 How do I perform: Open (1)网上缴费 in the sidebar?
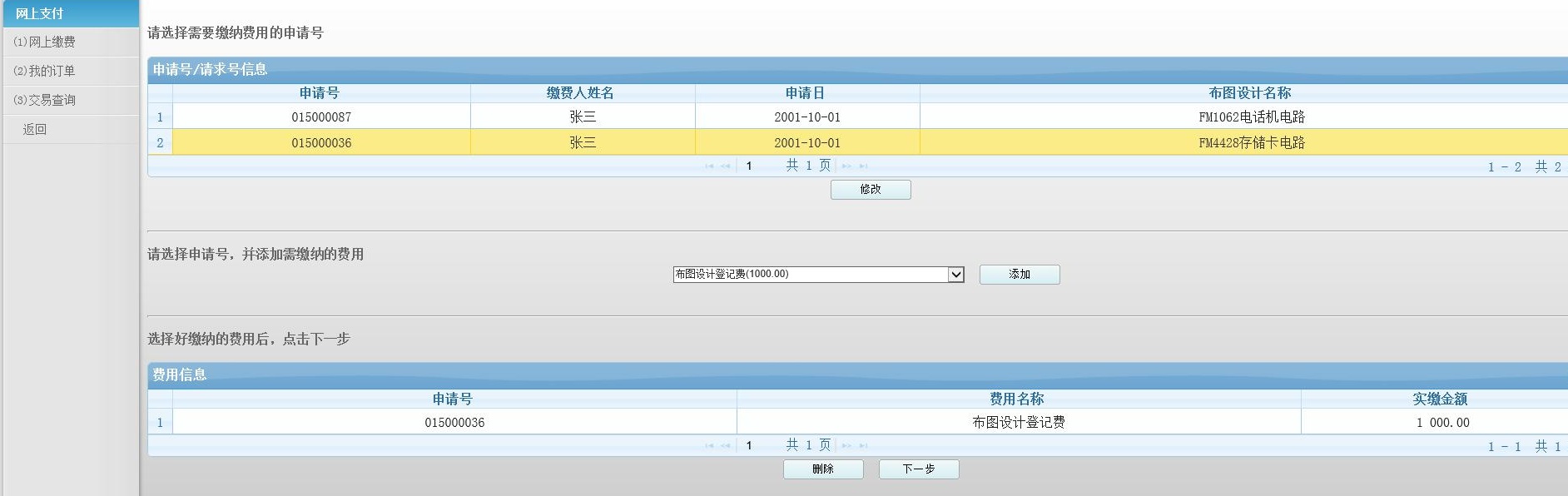(x=45, y=42)
